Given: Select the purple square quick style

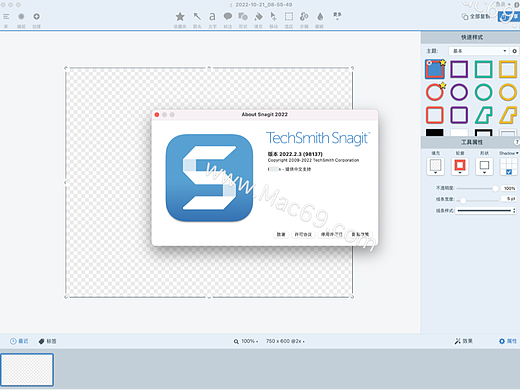Looking at the screenshot, I should tap(459, 69).
